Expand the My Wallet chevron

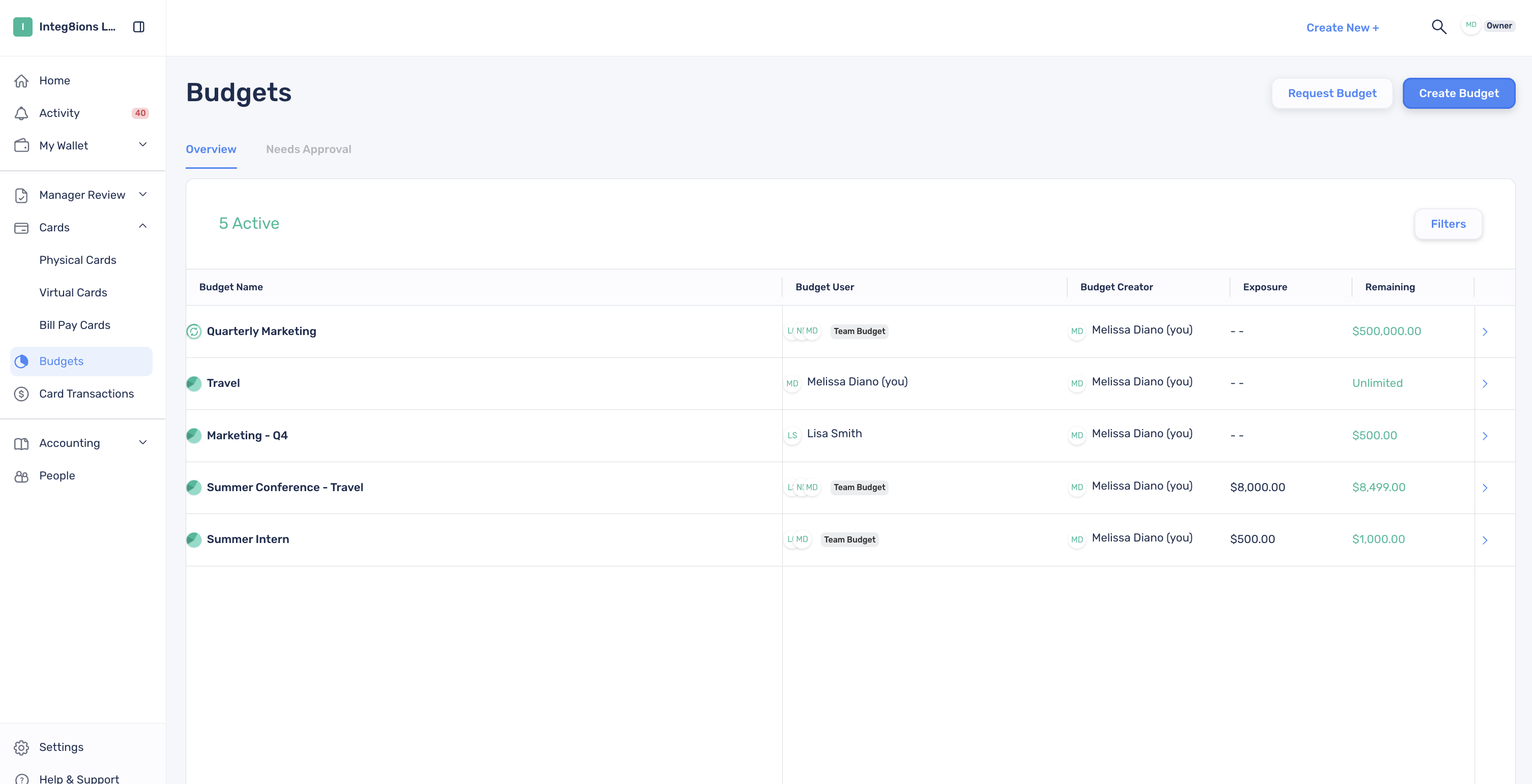[143, 144]
